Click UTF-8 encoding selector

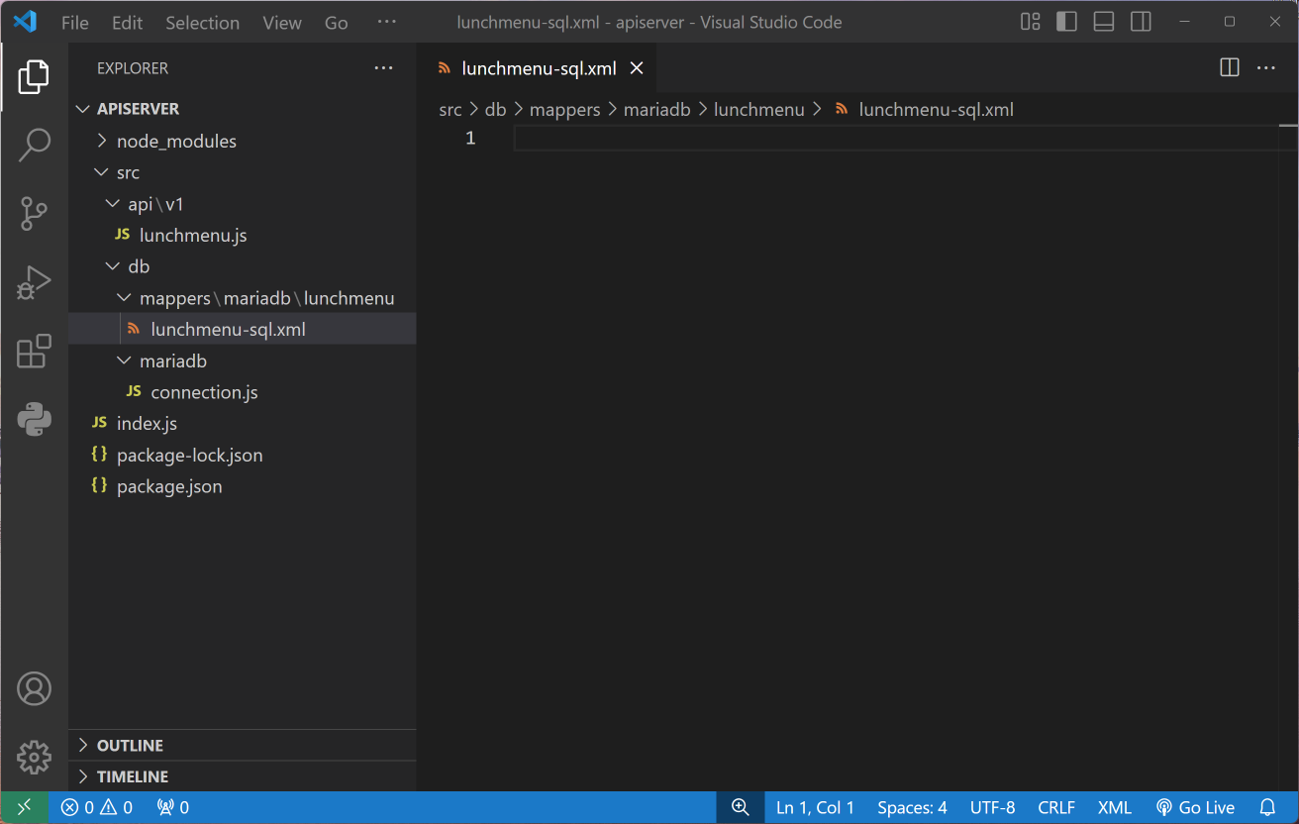pyautogui.click(x=992, y=807)
